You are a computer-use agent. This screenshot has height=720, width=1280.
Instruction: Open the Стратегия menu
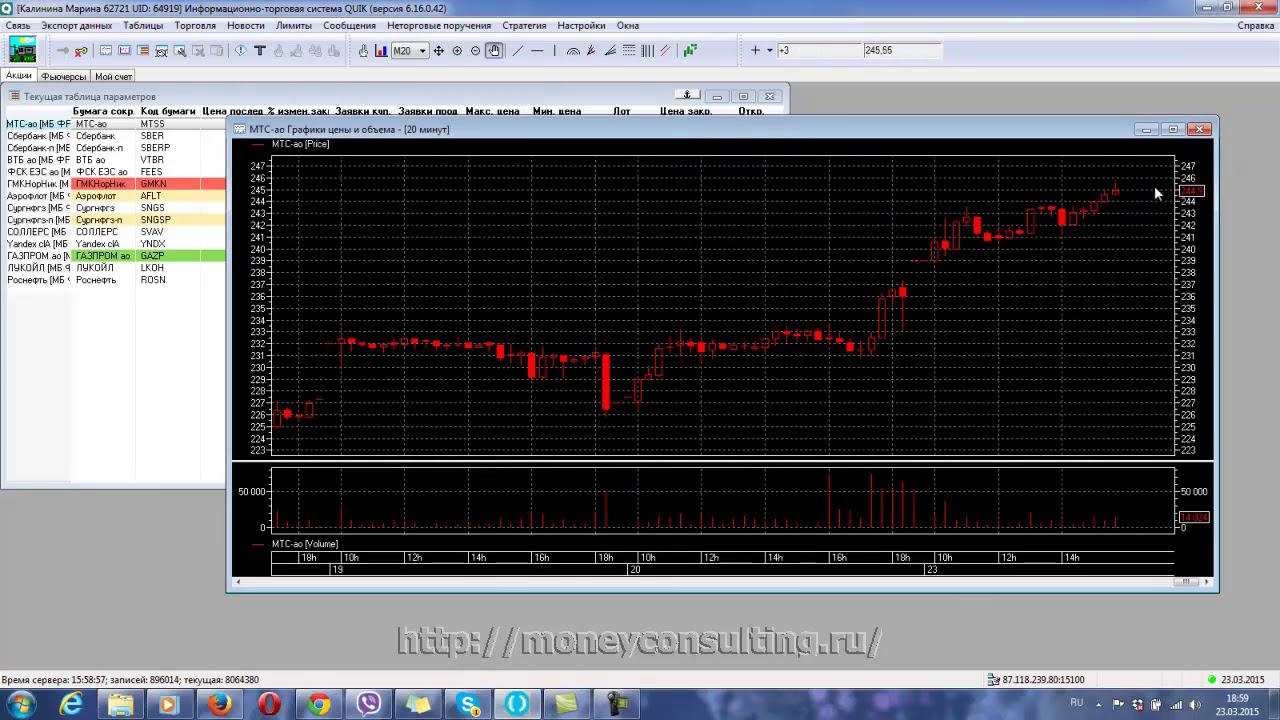tap(524, 26)
